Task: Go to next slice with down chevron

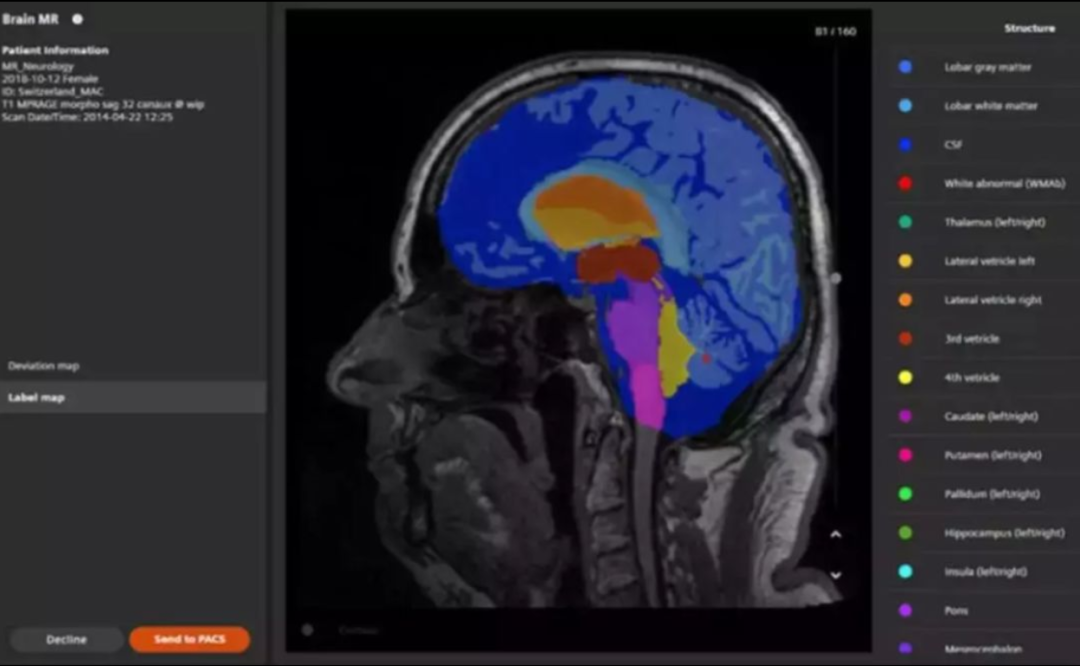Action: pos(836,575)
